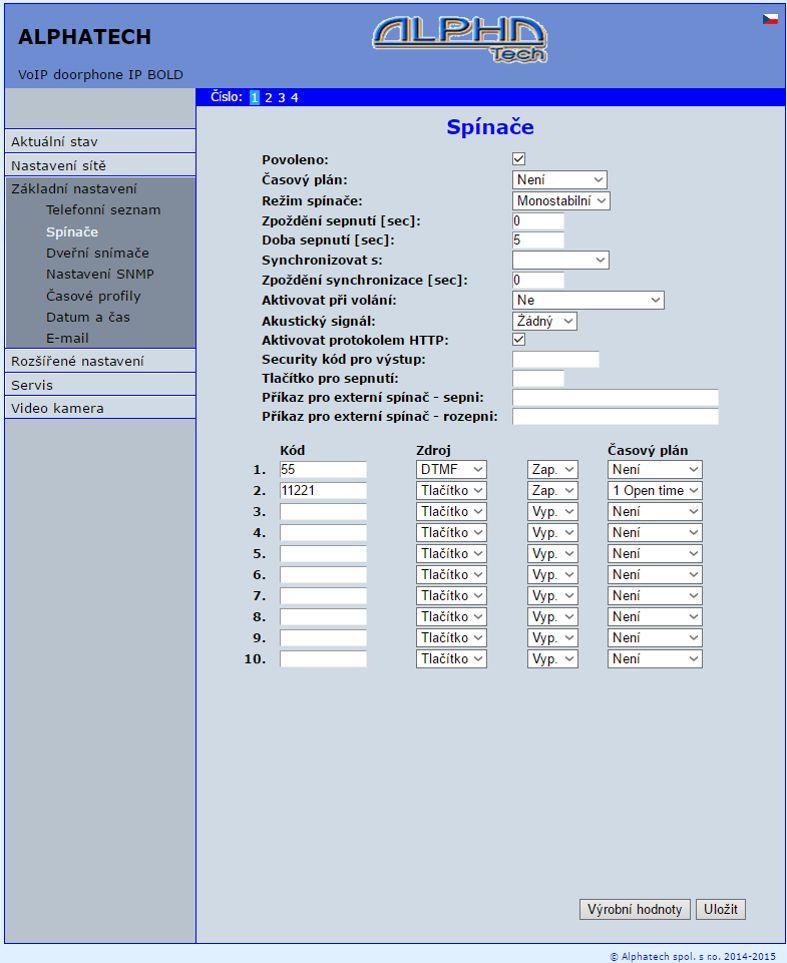Open the top Časový plán dropdown
The height and width of the screenshot is (963, 787).
coord(559,180)
